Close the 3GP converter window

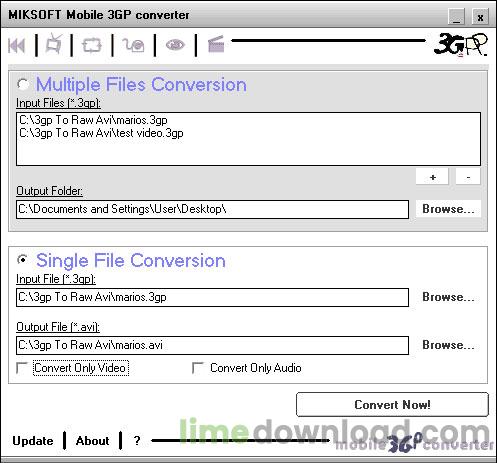pyautogui.click(x=480, y=17)
